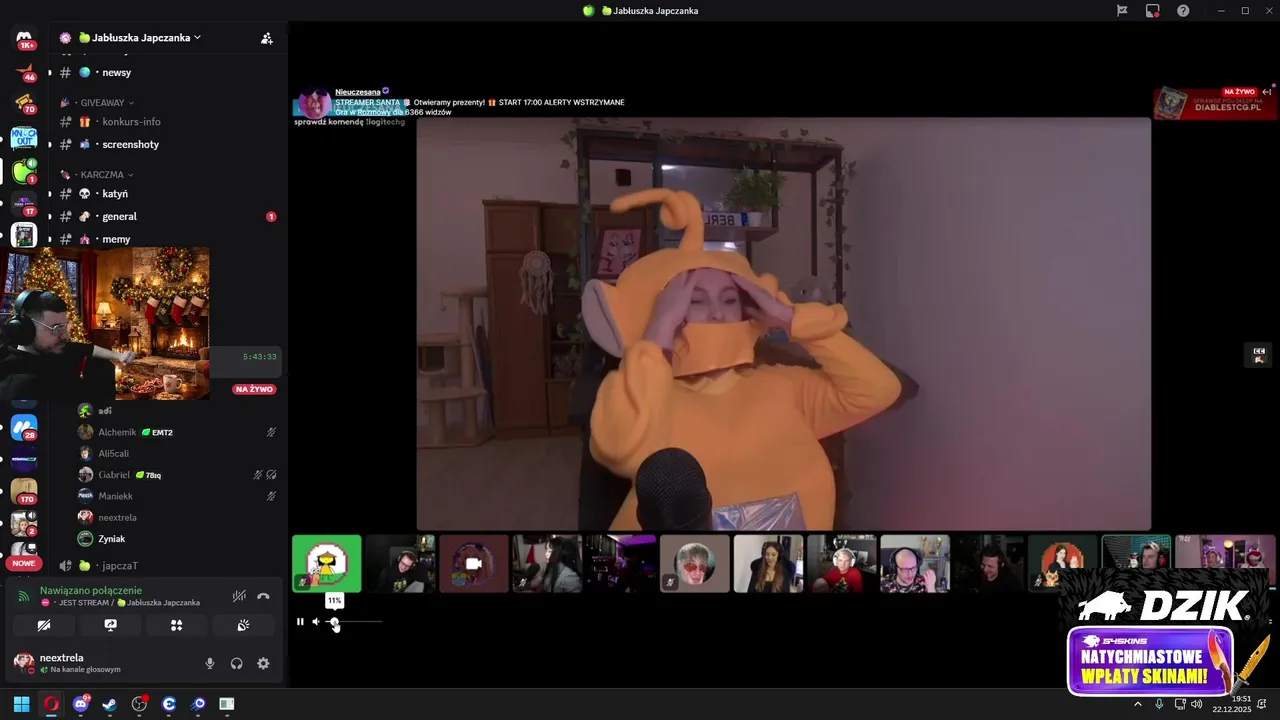Select the participant tile with camera icon

[x=474, y=563]
